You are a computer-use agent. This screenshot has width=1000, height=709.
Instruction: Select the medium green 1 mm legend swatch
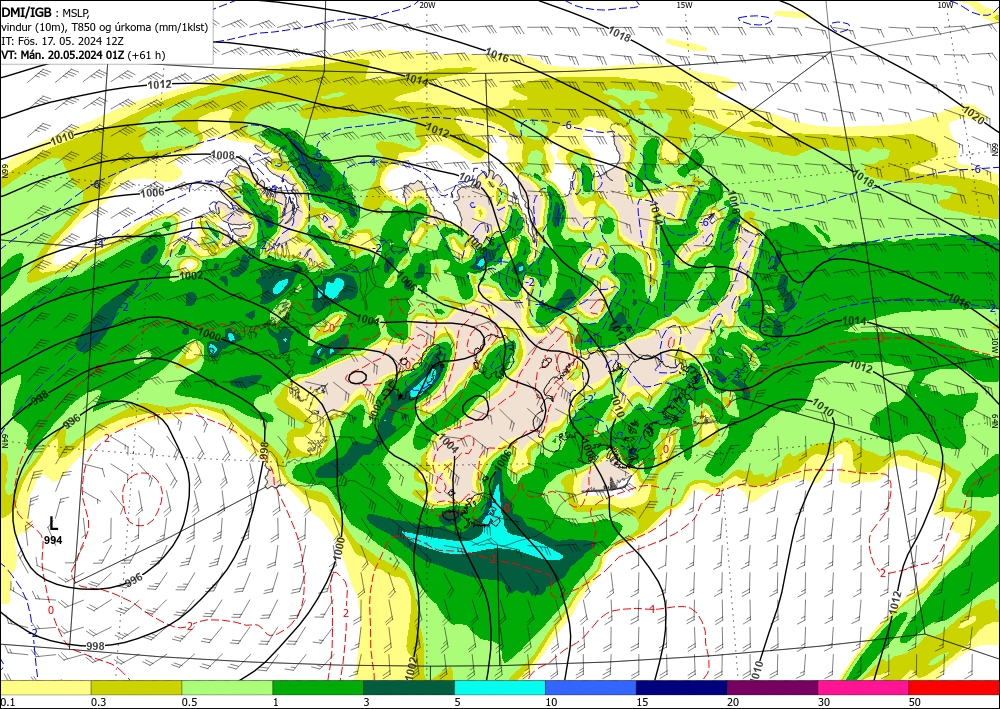[x=318, y=687]
